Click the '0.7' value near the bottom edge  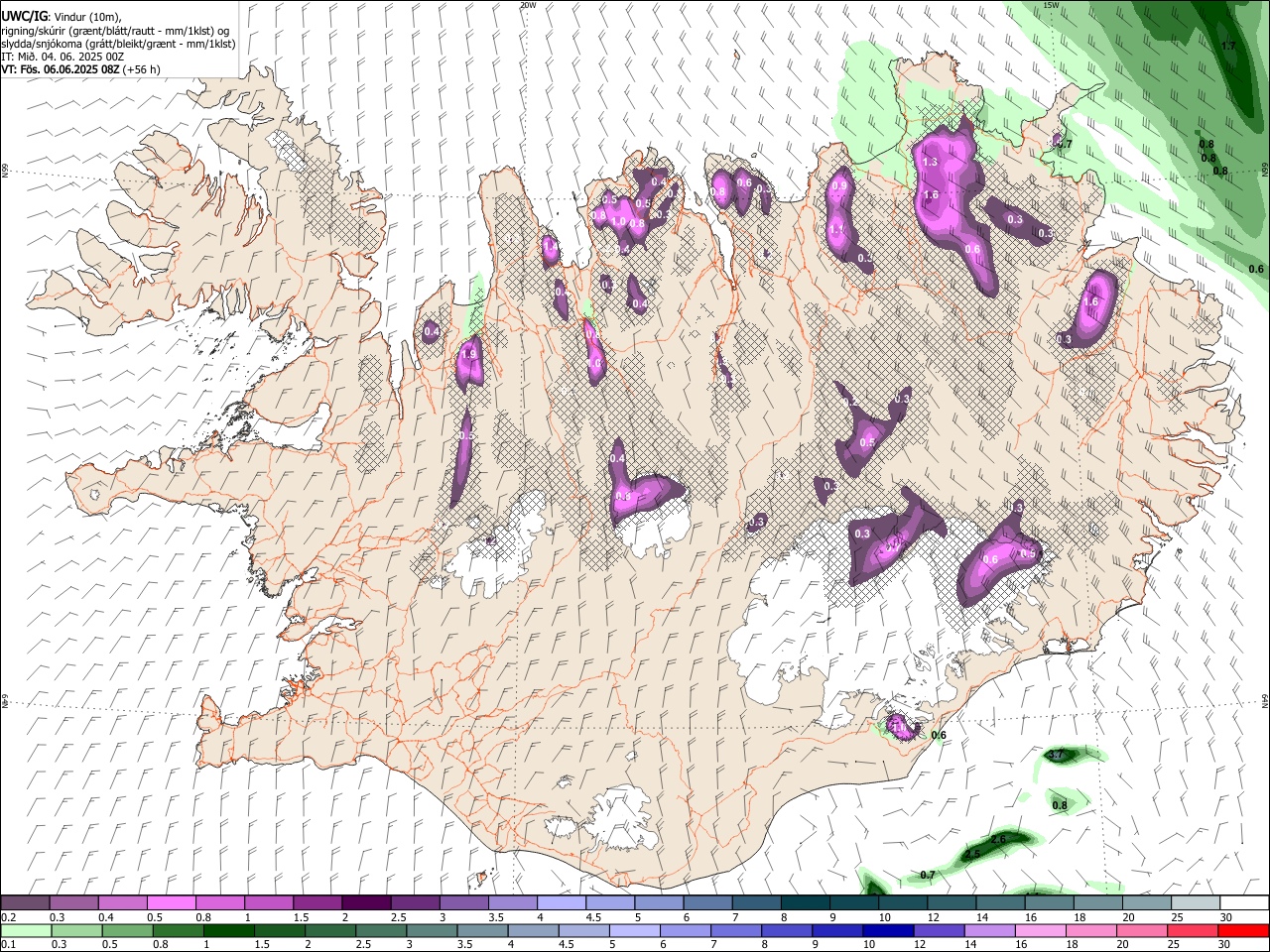[x=928, y=875]
